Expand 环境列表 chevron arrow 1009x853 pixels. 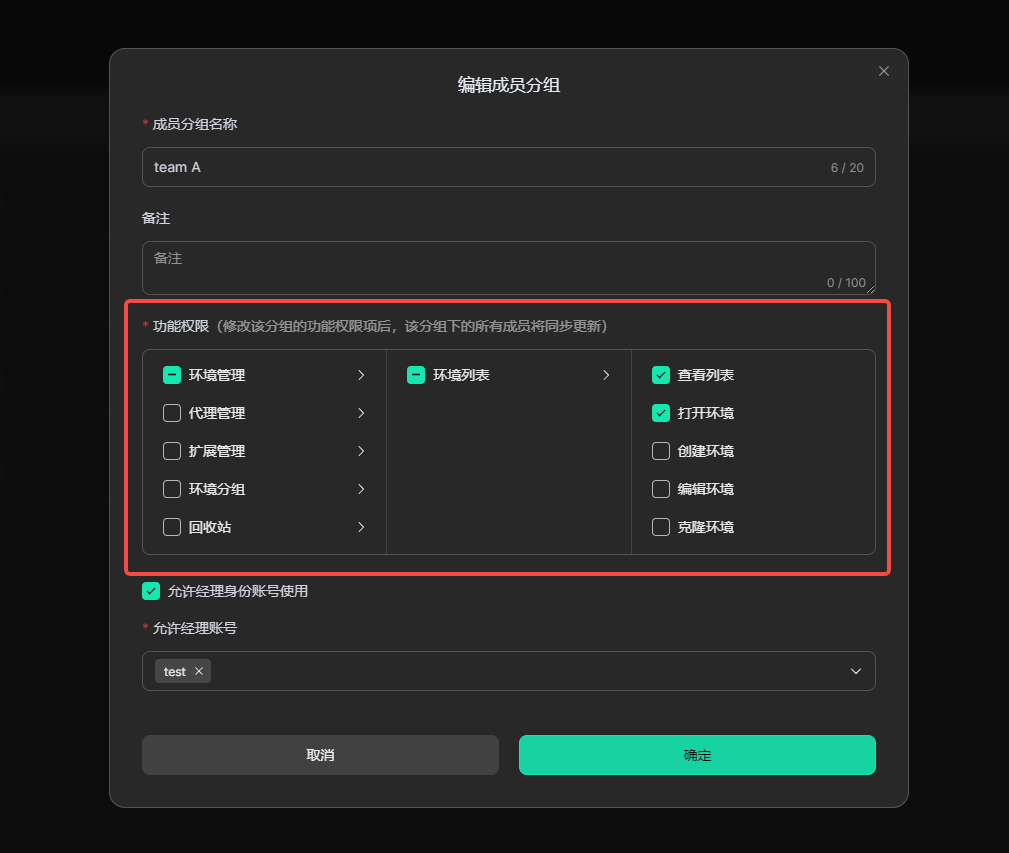[x=606, y=376]
